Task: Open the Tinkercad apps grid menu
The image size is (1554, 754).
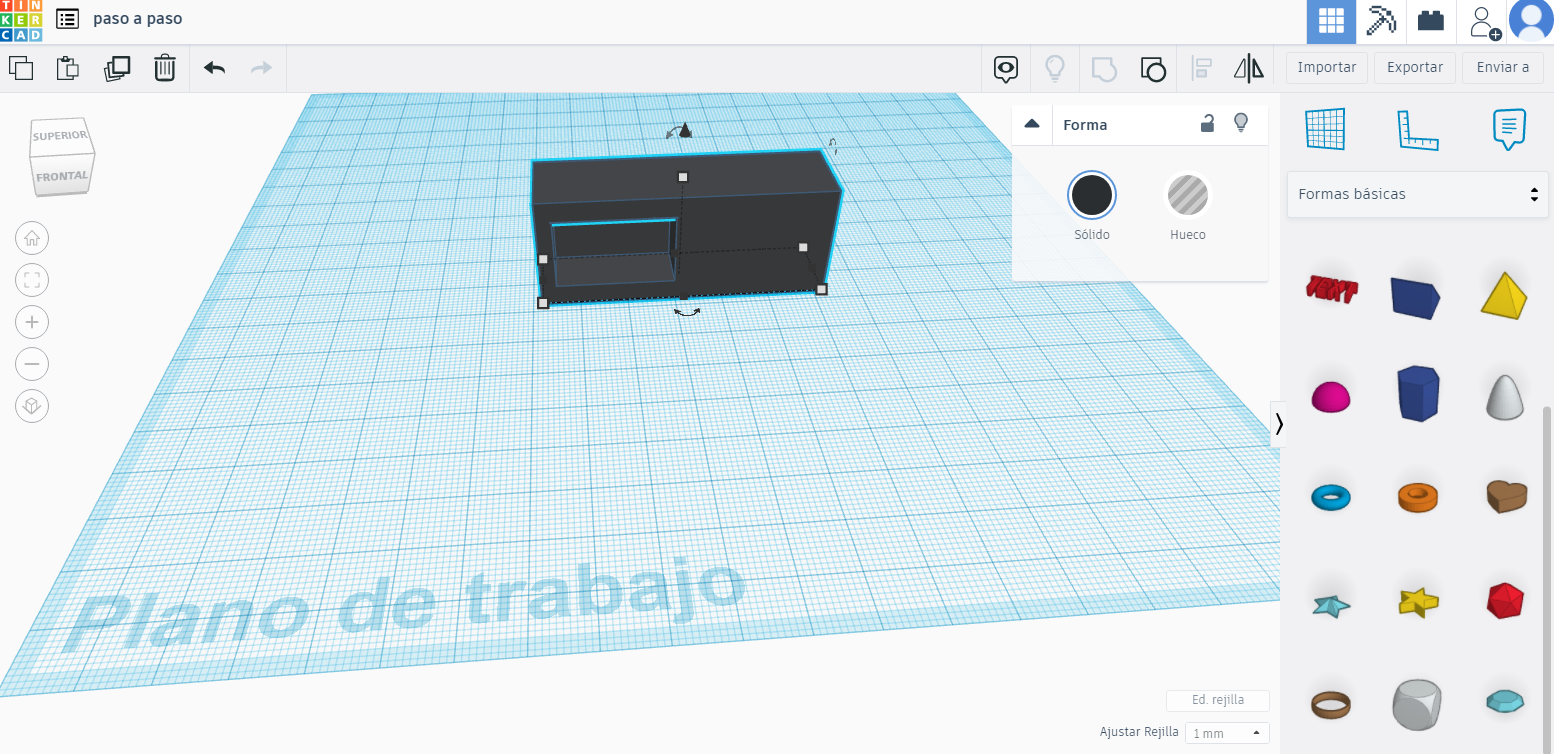Action: 1330,21
